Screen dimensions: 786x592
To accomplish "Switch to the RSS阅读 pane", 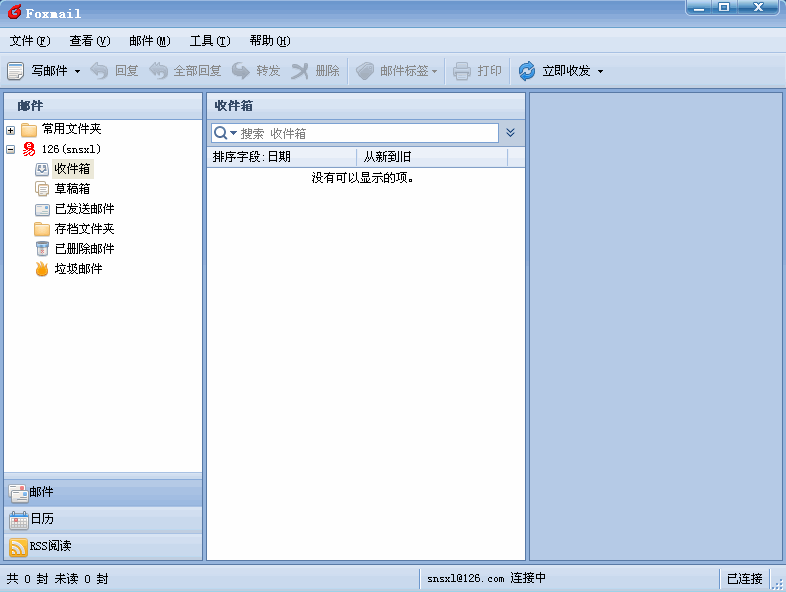I will point(103,546).
